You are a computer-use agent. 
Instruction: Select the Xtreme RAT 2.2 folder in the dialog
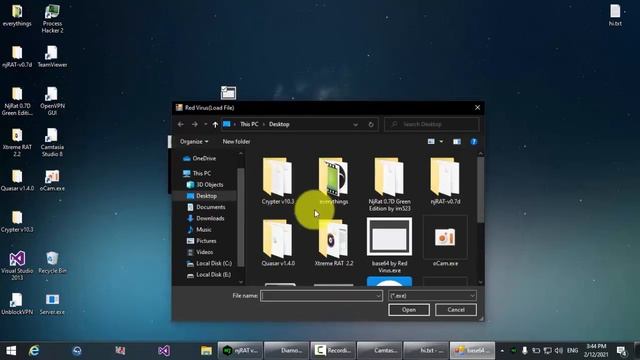[x=333, y=242]
